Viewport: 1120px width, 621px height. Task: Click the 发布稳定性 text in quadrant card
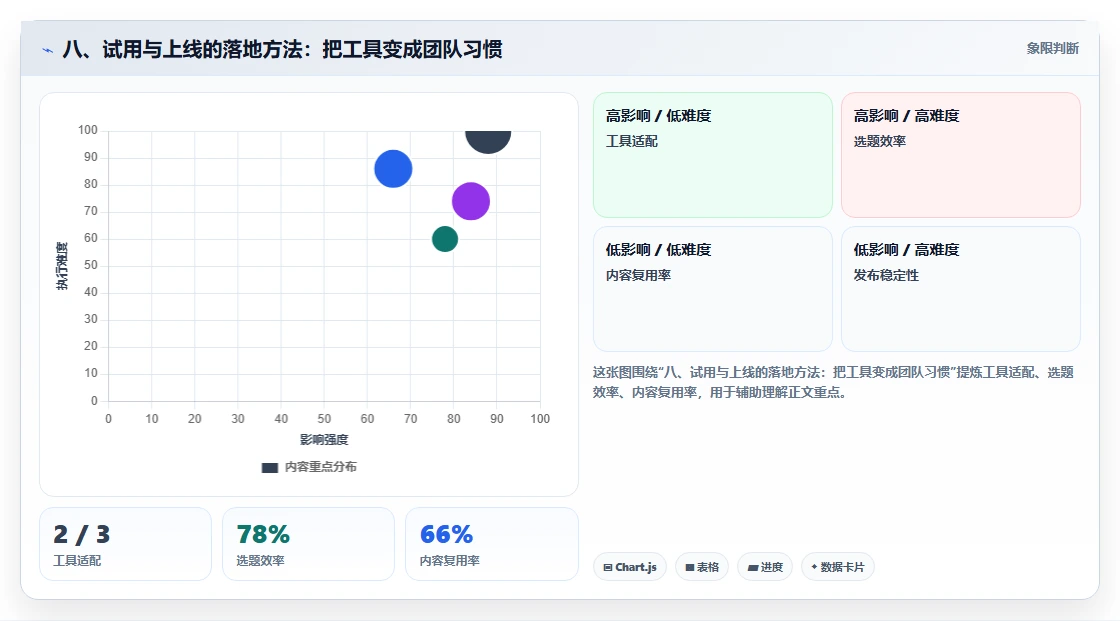(x=886, y=276)
